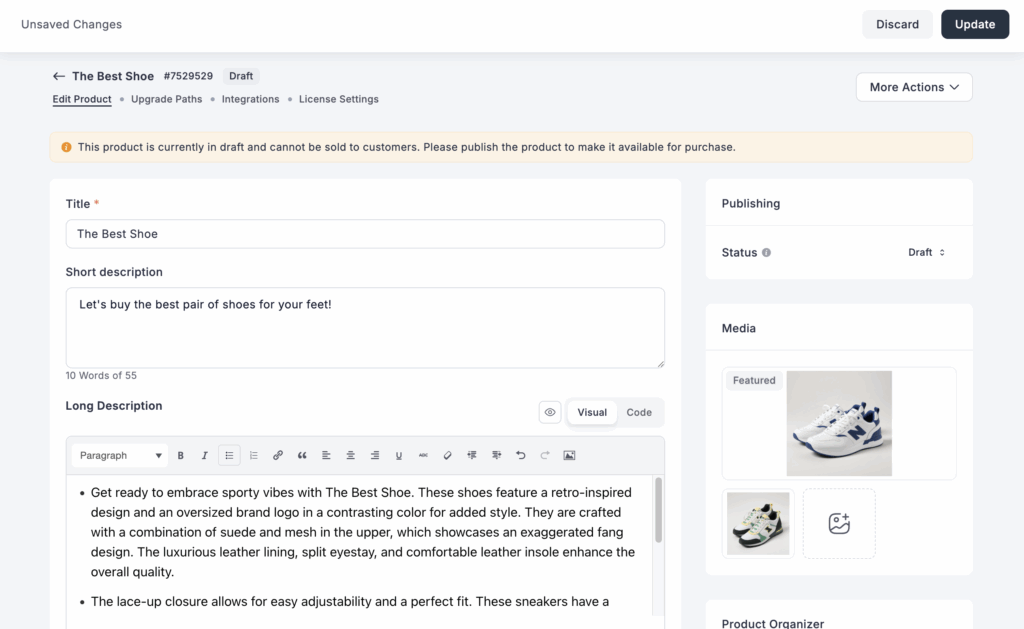Toggle the description preview eye icon
The height and width of the screenshot is (629, 1024).
pyautogui.click(x=549, y=412)
